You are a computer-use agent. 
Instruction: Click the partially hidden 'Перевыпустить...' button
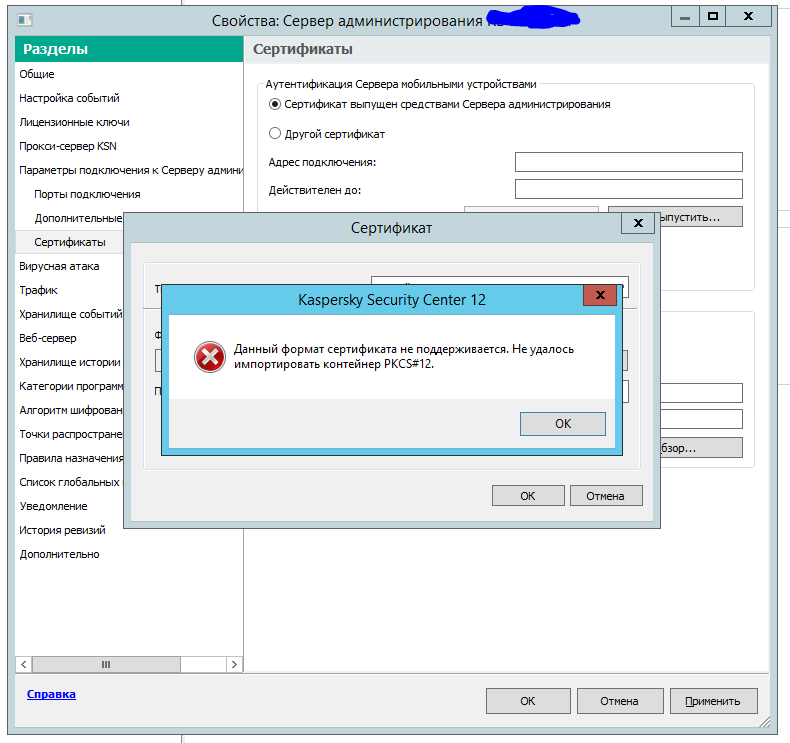pos(701,217)
